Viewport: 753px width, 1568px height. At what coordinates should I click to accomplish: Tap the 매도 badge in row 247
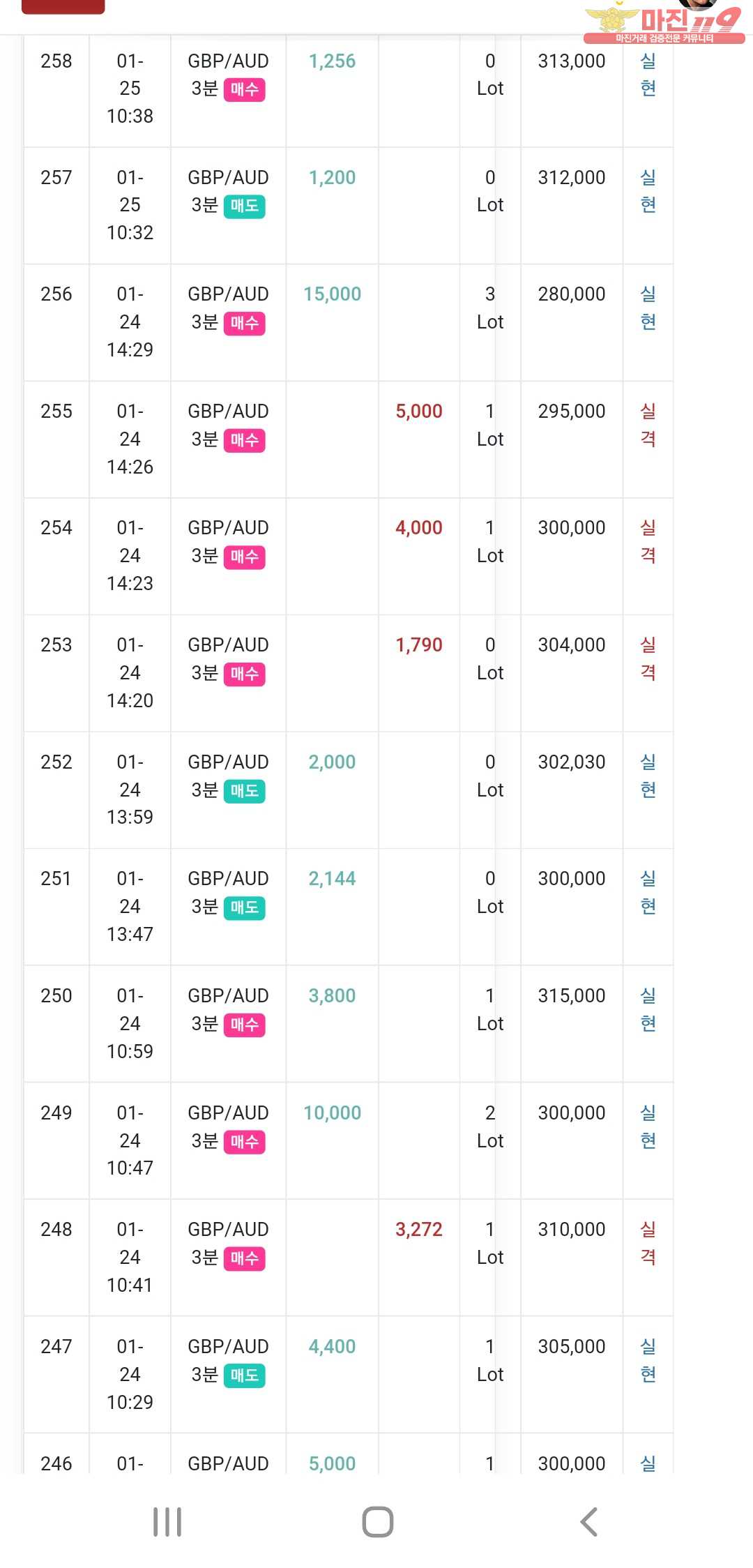tap(244, 1375)
